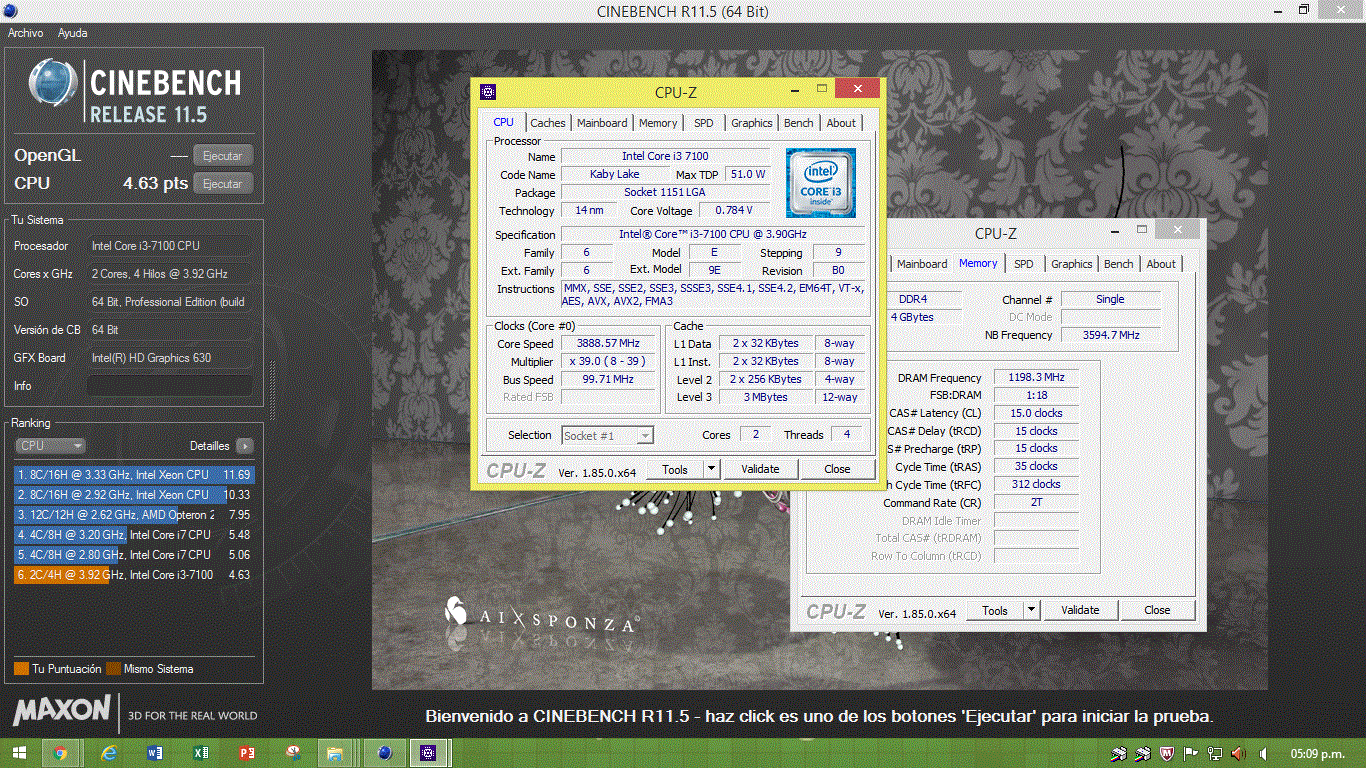Open Bench tab in rear CPU-Z window
The image size is (1366, 768).
click(1119, 264)
